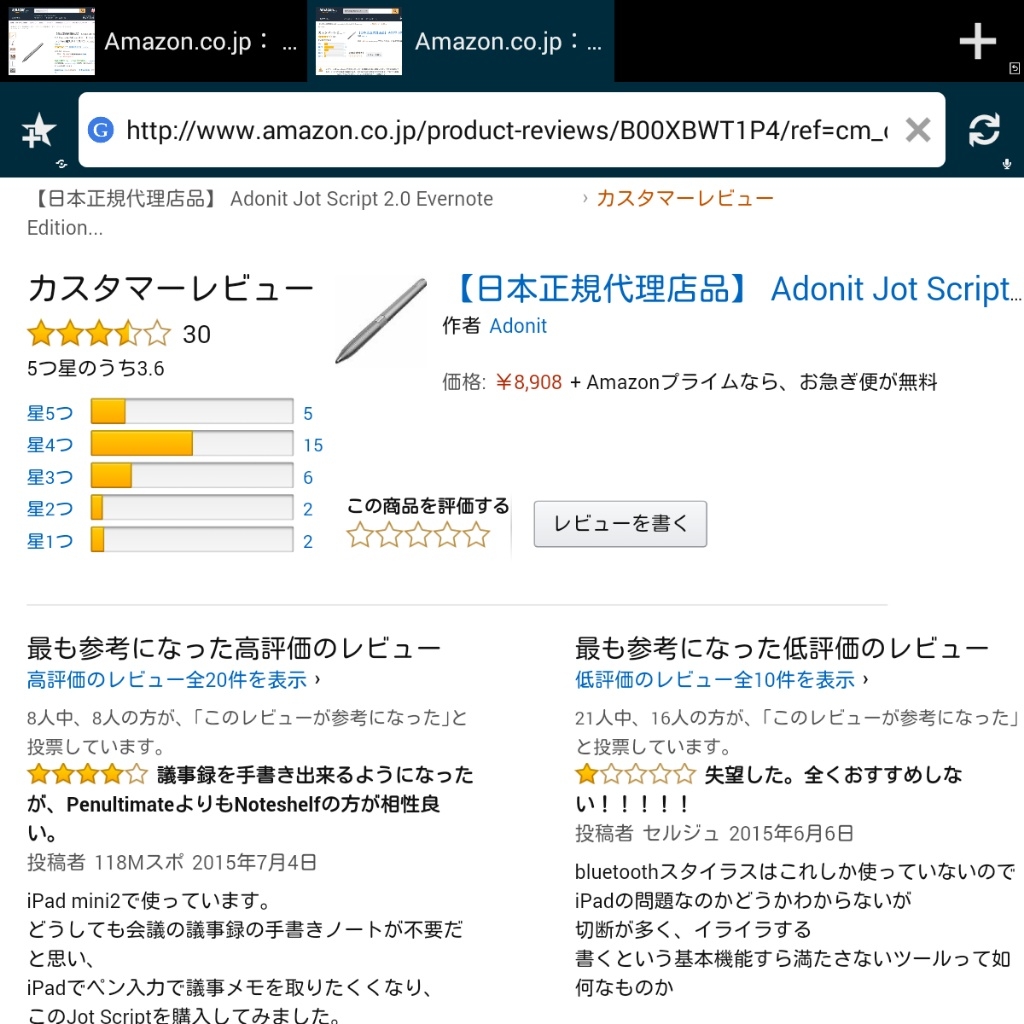The width and height of the screenshot is (1024, 1024).
Task: Tap the chevron after 低評価のレビュー全10件を表示
Action: [865, 680]
